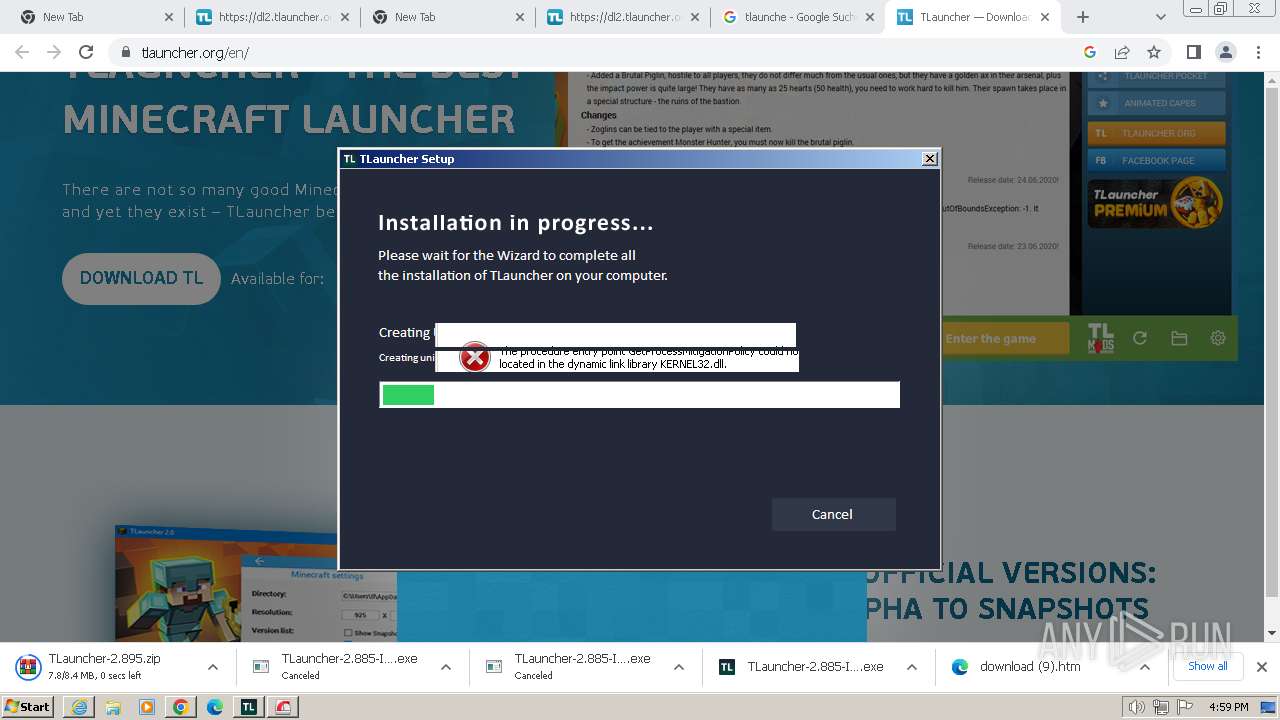
Task: Click the 4:59 PM clock
Action: (x=1228, y=707)
